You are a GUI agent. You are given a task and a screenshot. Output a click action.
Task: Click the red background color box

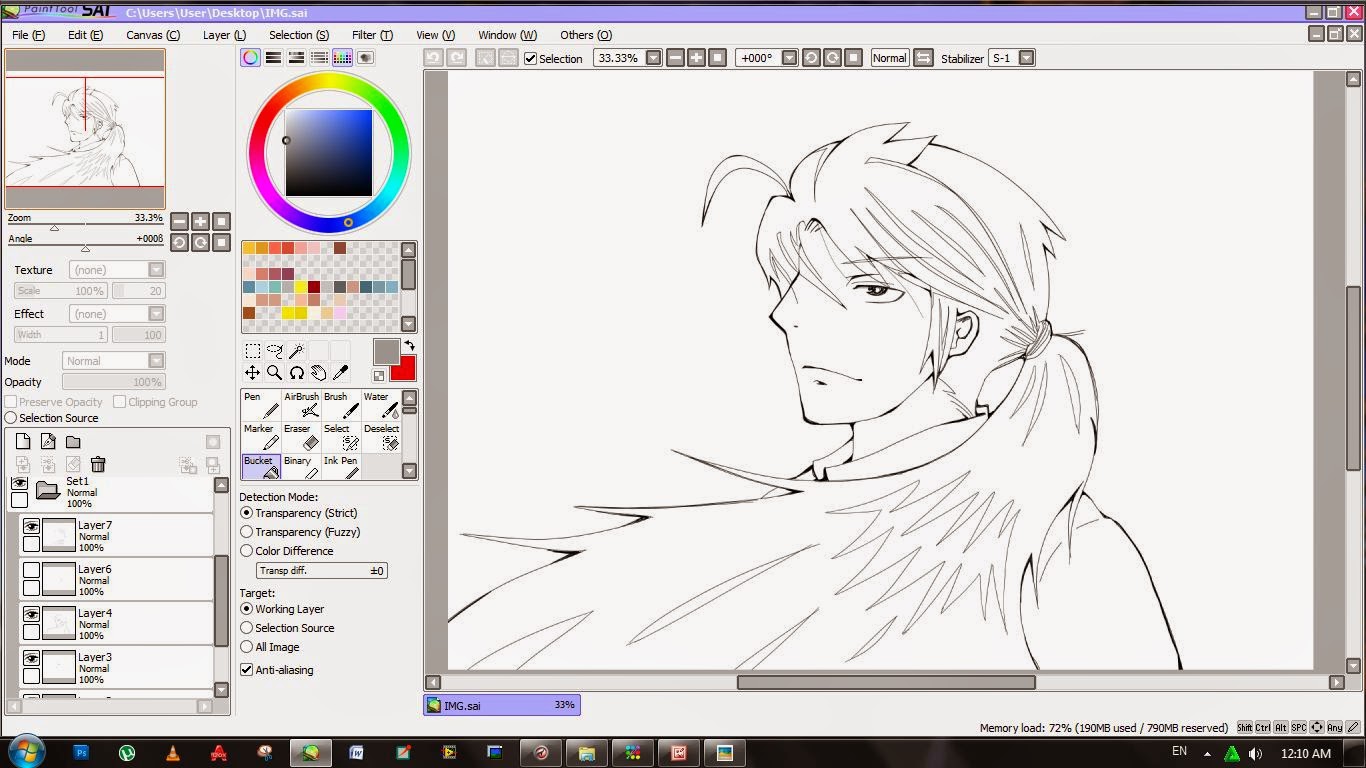[404, 368]
